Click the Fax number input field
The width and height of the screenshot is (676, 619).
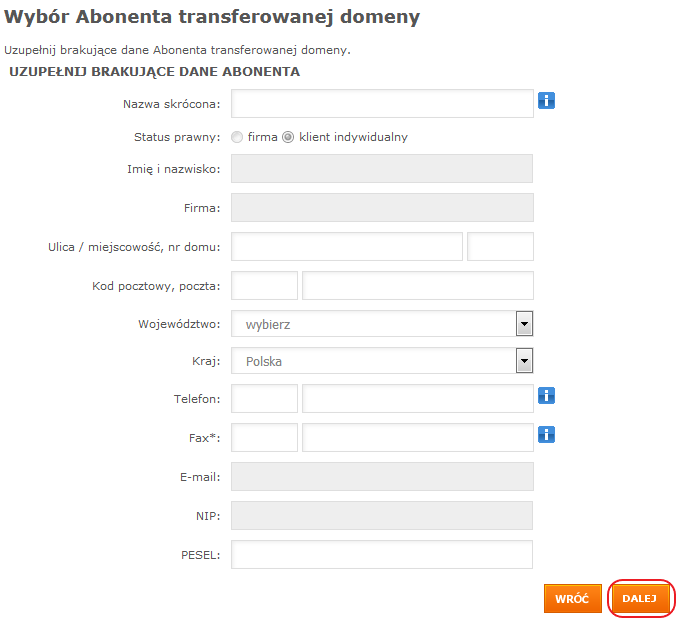pyautogui.click(x=418, y=438)
